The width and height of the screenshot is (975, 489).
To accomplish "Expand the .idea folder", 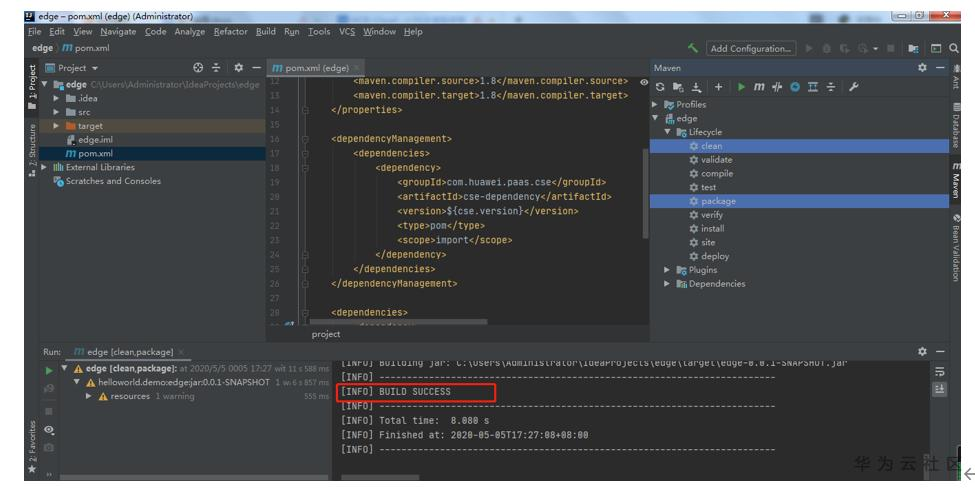I will pyautogui.click(x=56, y=98).
